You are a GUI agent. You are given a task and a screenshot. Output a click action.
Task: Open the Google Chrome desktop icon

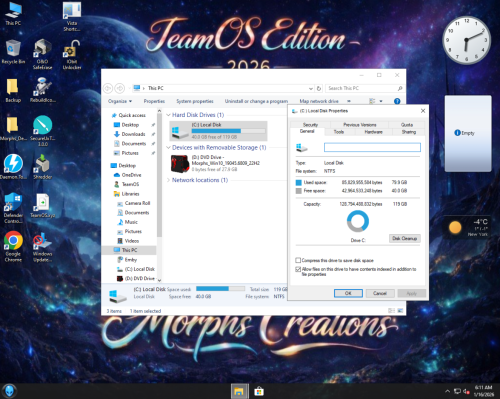click(x=13, y=247)
